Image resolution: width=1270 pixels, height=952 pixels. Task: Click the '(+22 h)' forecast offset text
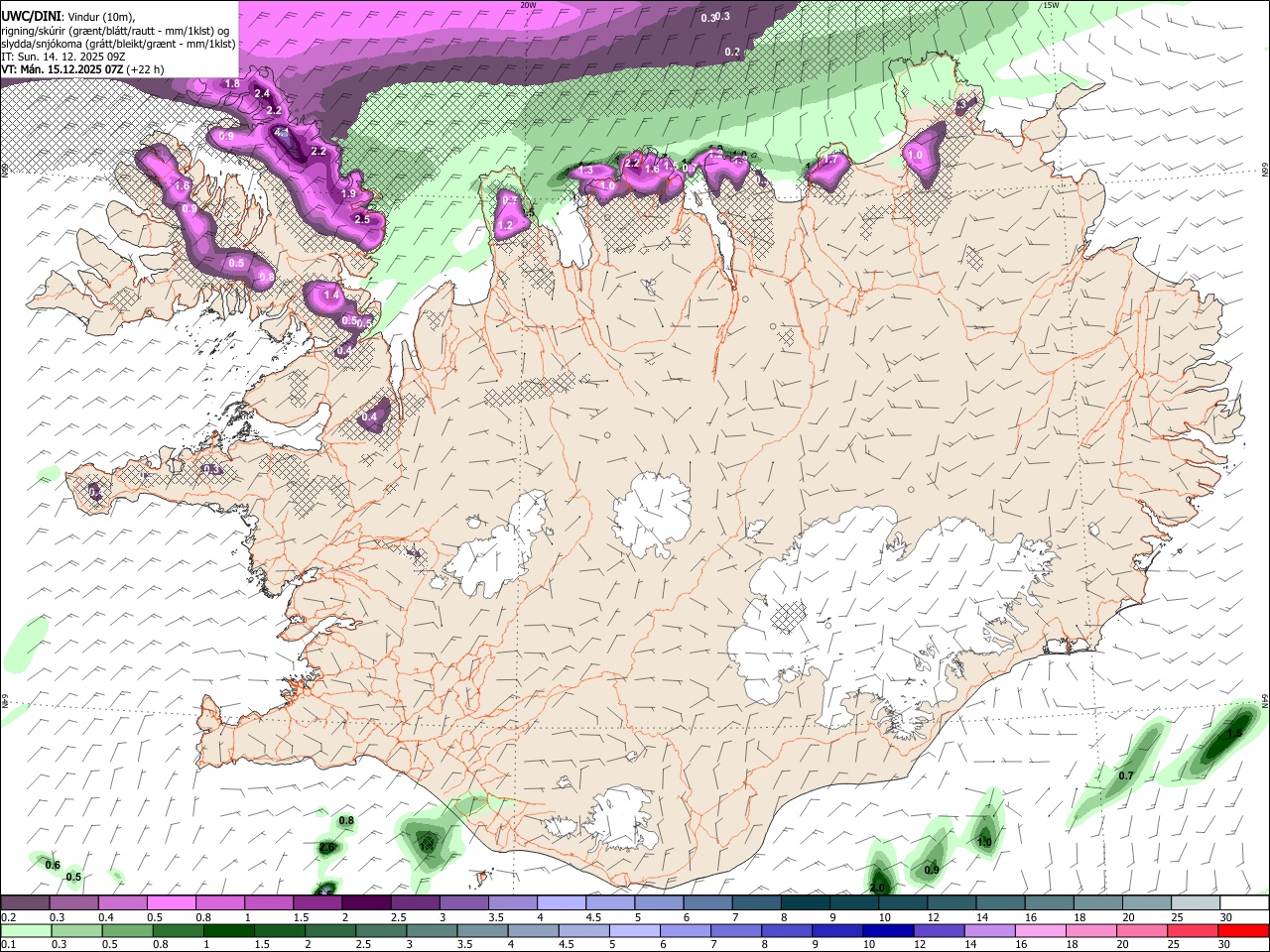click(x=146, y=69)
